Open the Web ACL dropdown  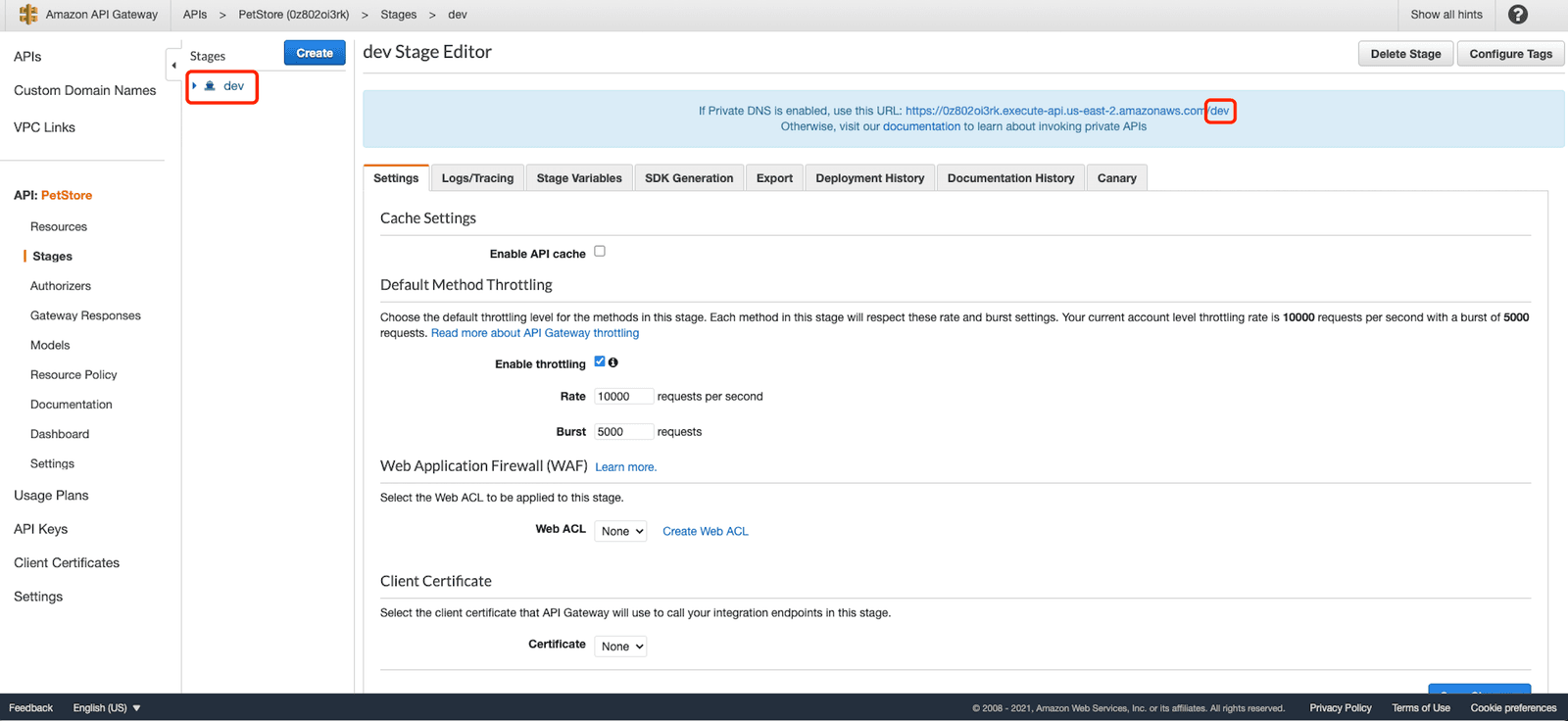620,531
